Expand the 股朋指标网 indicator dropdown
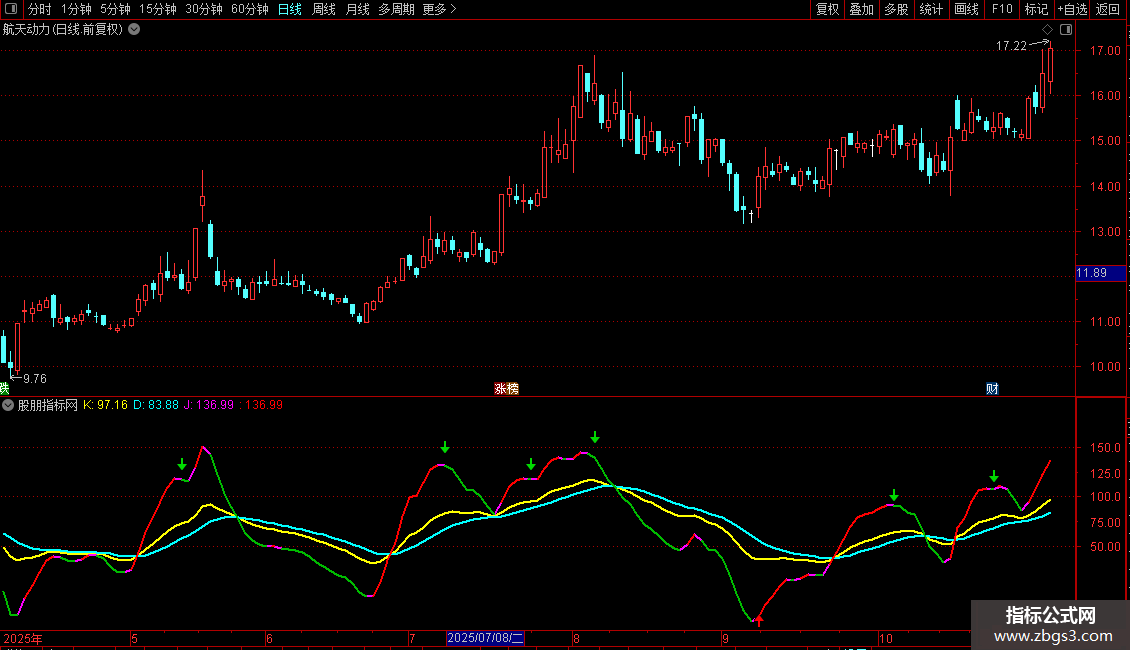This screenshot has width=1130, height=650. [x=9, y=405]
